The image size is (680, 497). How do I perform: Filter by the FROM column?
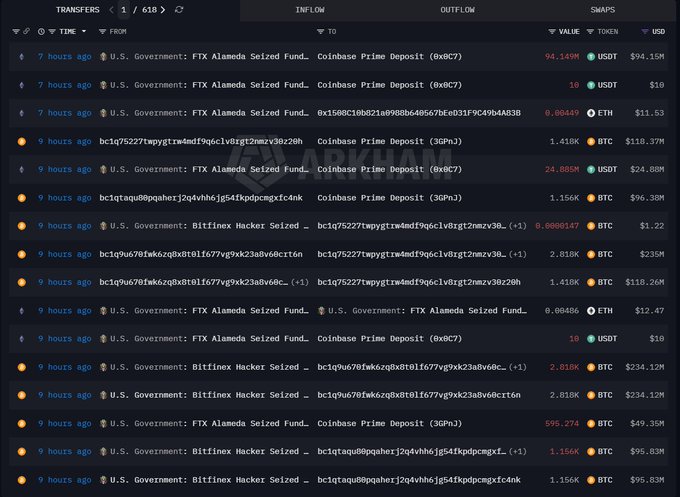pos(102,32)
